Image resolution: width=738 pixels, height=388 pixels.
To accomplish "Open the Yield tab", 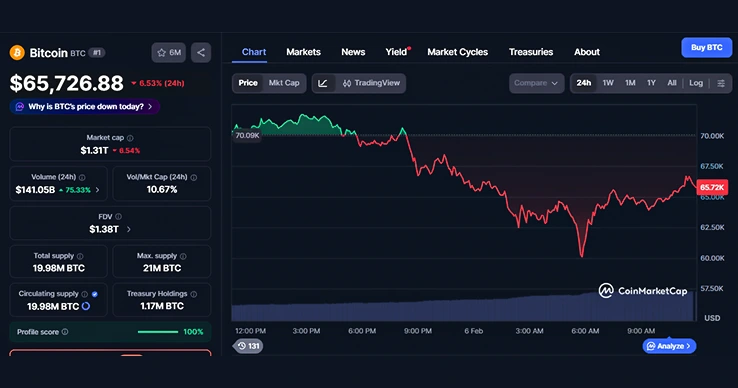I will 397,52.
